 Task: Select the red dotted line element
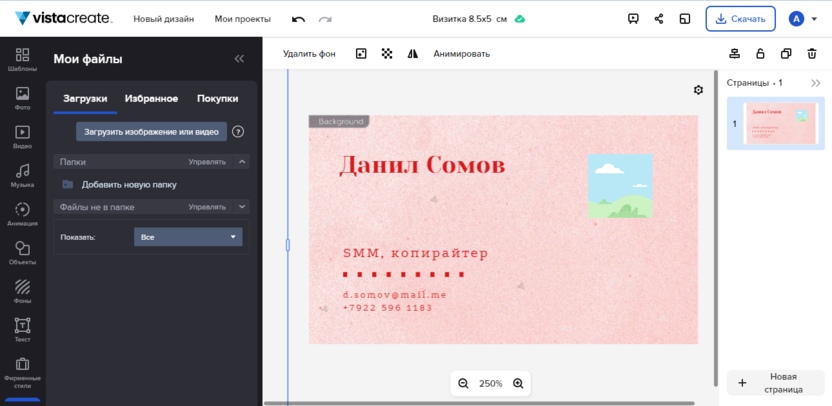click(403, 274)
